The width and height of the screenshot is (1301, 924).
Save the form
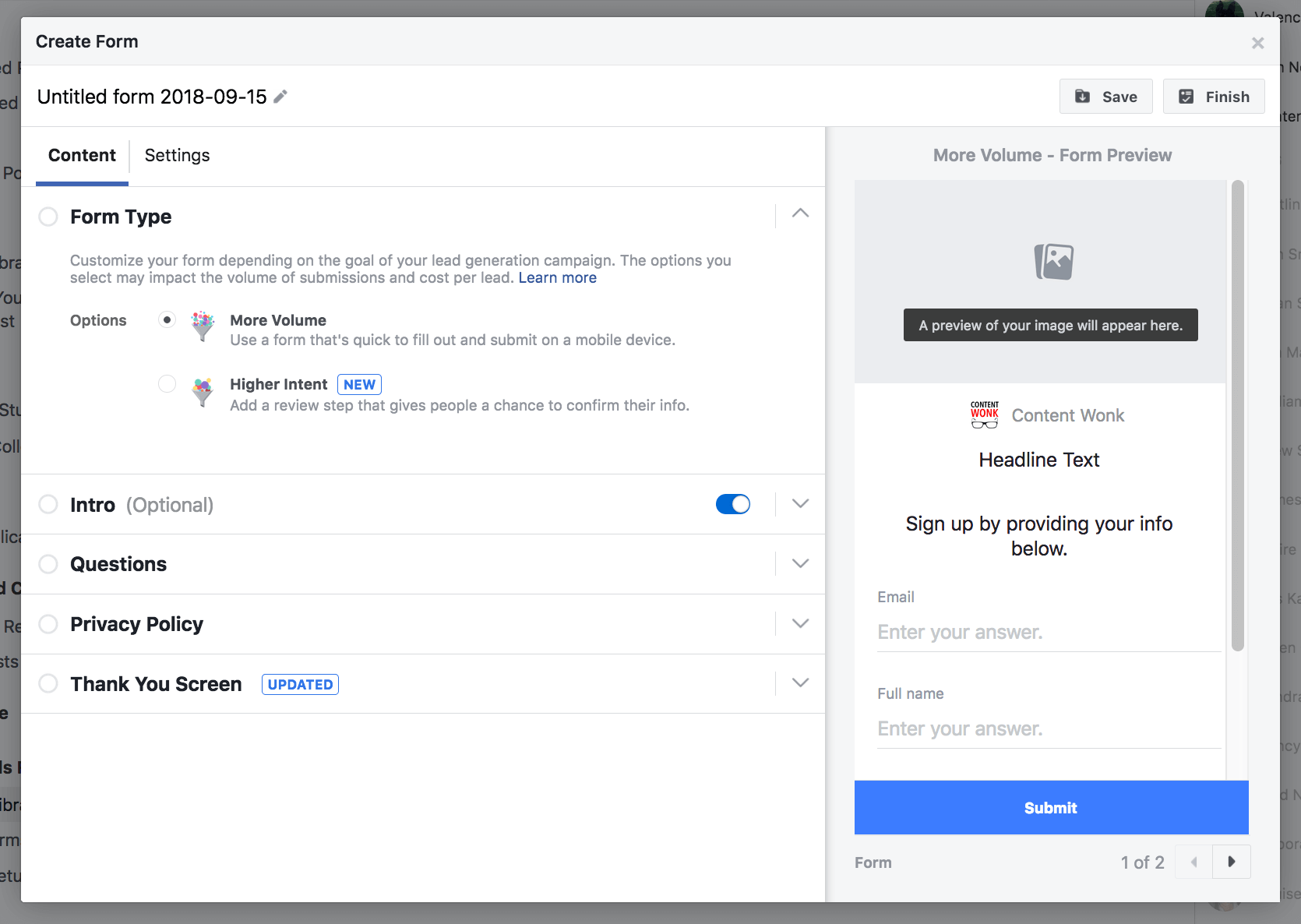[1105, 97]
